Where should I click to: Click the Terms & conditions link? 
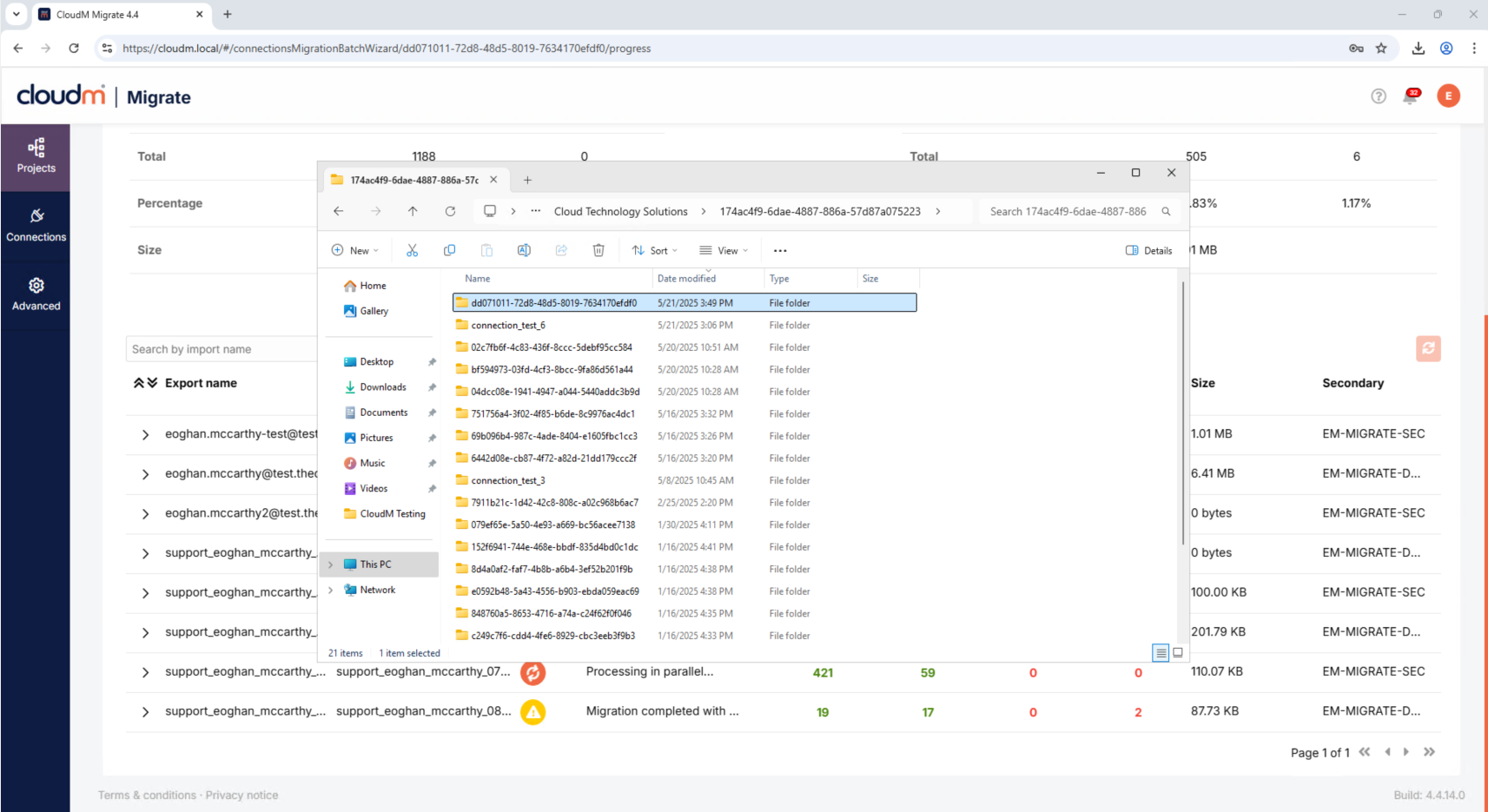pyautogui.click(x=147, y=795)
